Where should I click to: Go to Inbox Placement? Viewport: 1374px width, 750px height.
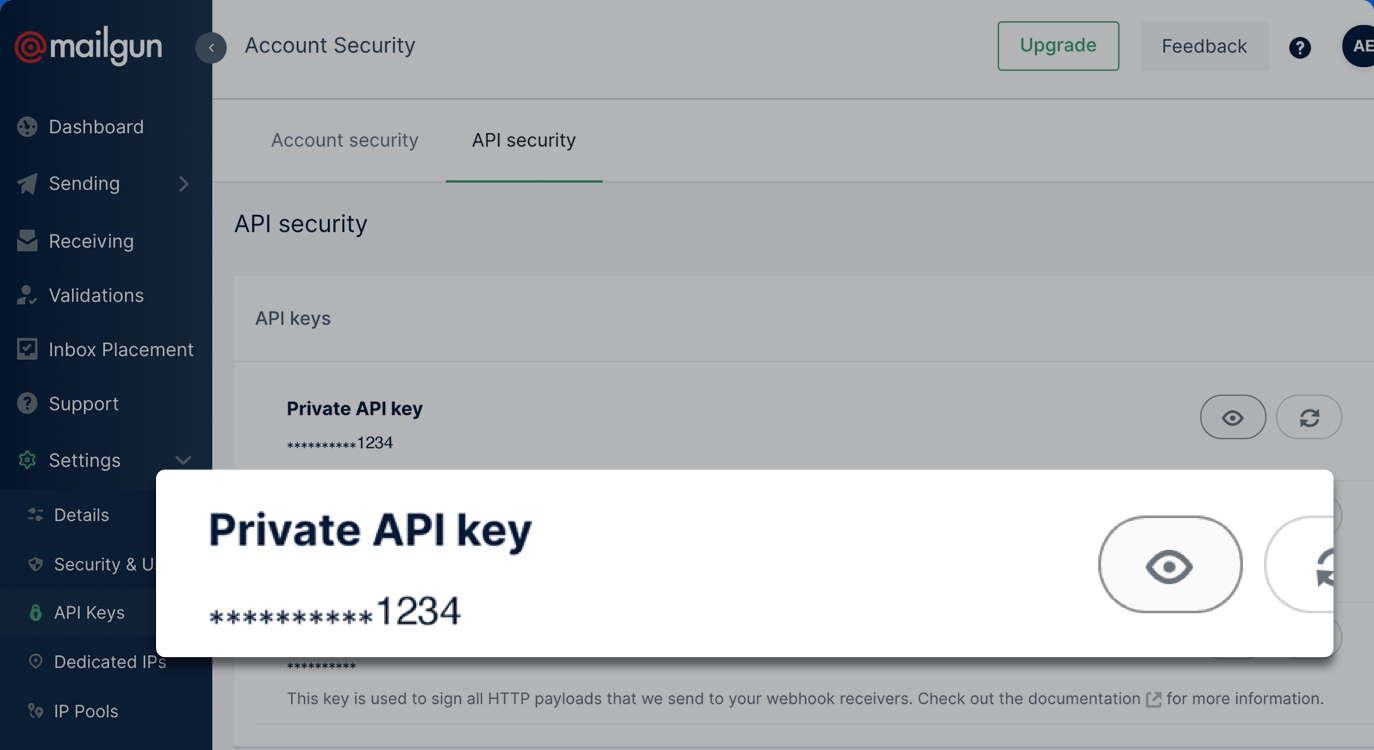120,349
